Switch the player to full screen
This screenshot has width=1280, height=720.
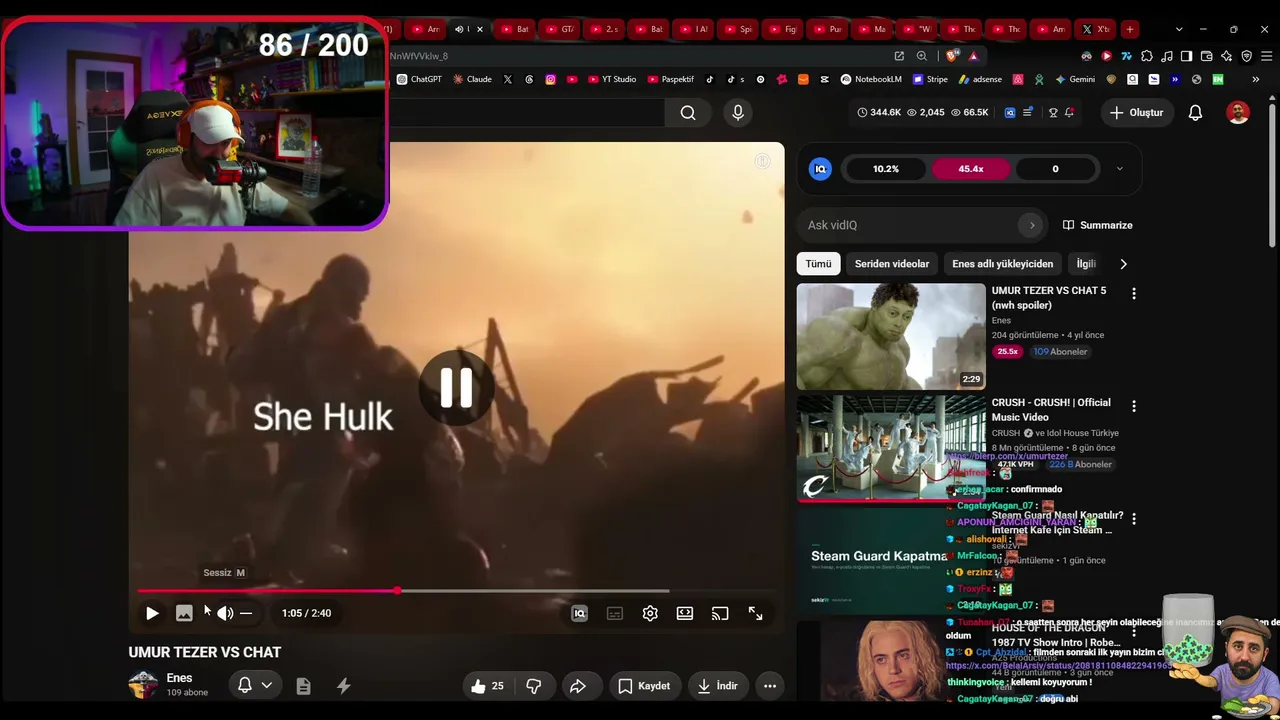click(x=756, y=613)
